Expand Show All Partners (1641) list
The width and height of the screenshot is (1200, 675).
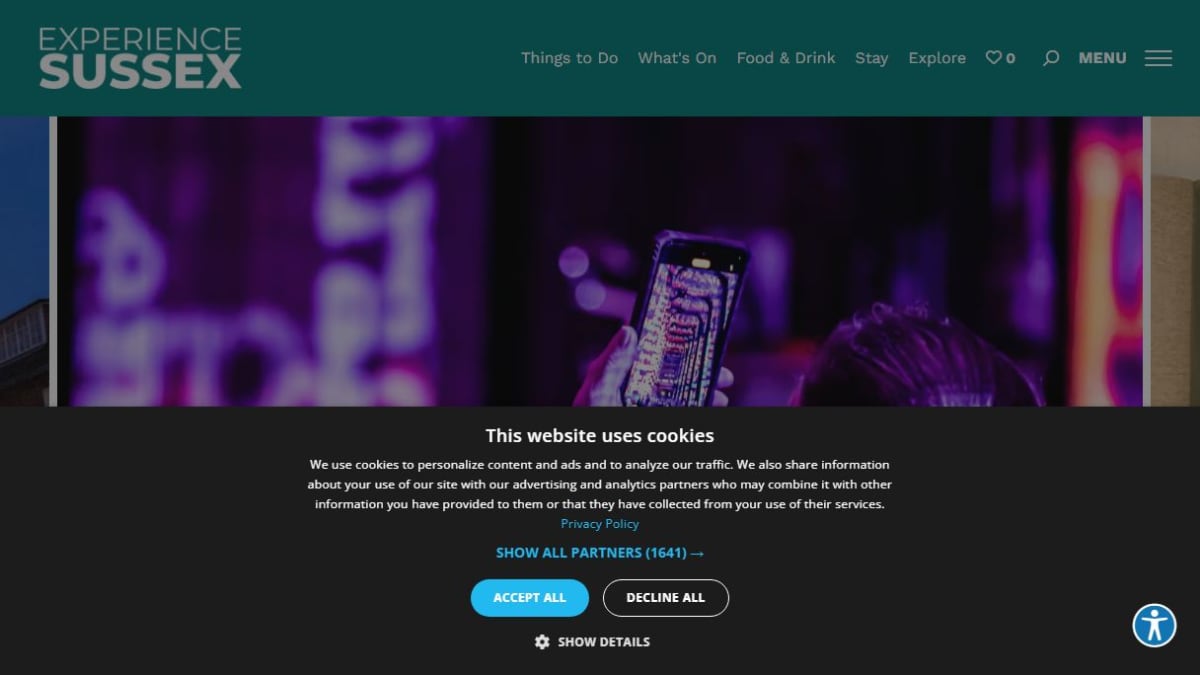(x=600, y=553)
